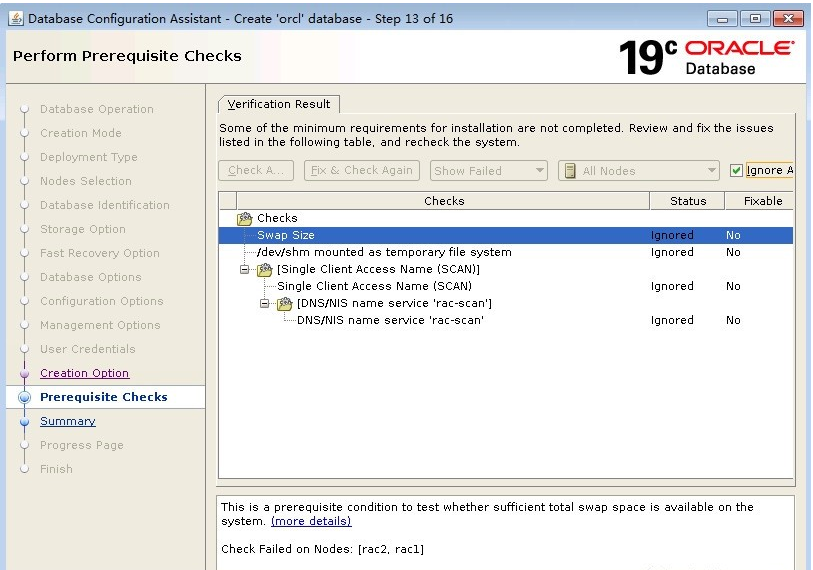This screenshot has height=570, width=813.
Task: Click the Status column header
Action: click(x=687, y=201)
